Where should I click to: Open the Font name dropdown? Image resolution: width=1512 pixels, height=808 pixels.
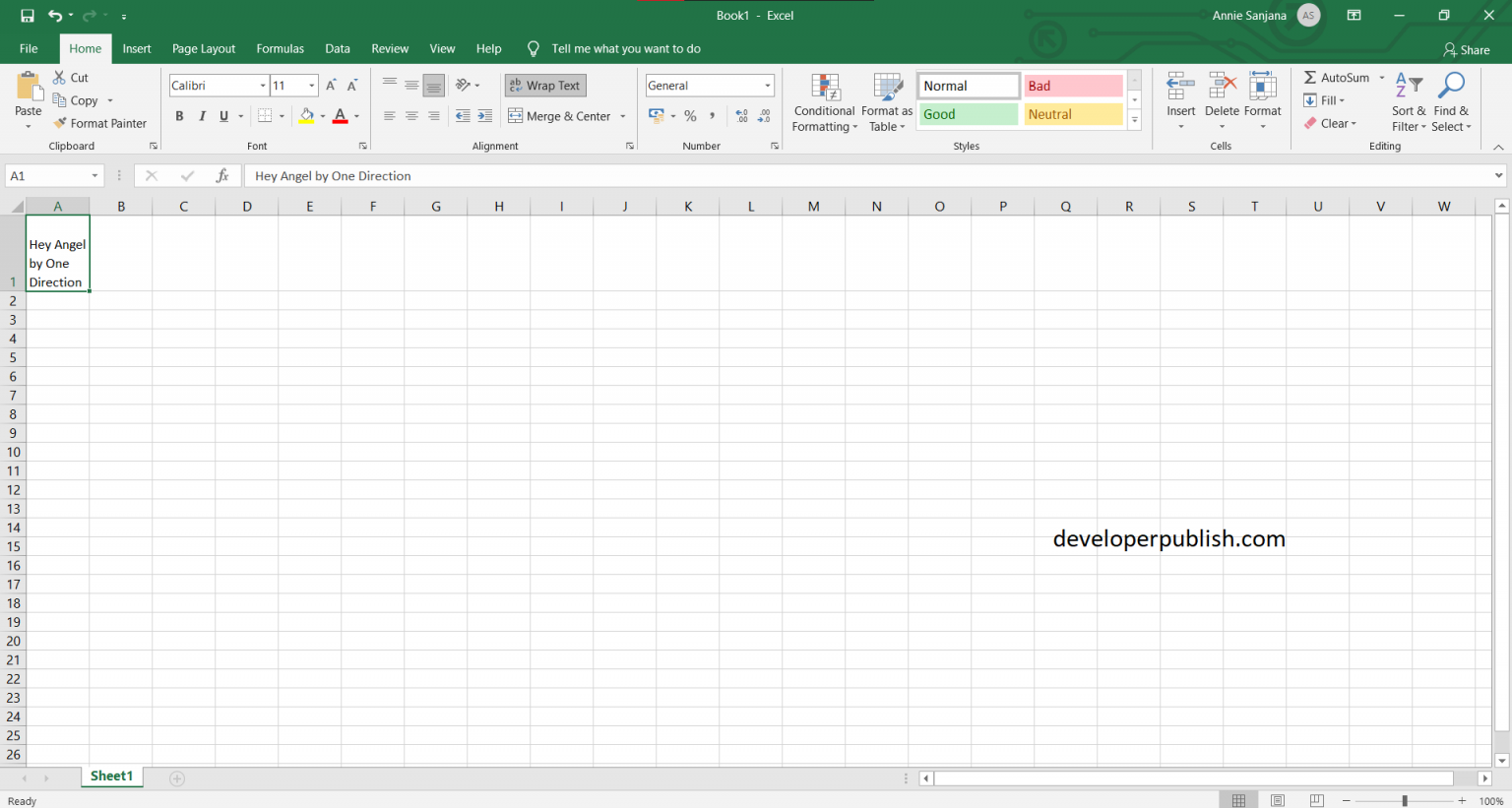coord(261,85)
